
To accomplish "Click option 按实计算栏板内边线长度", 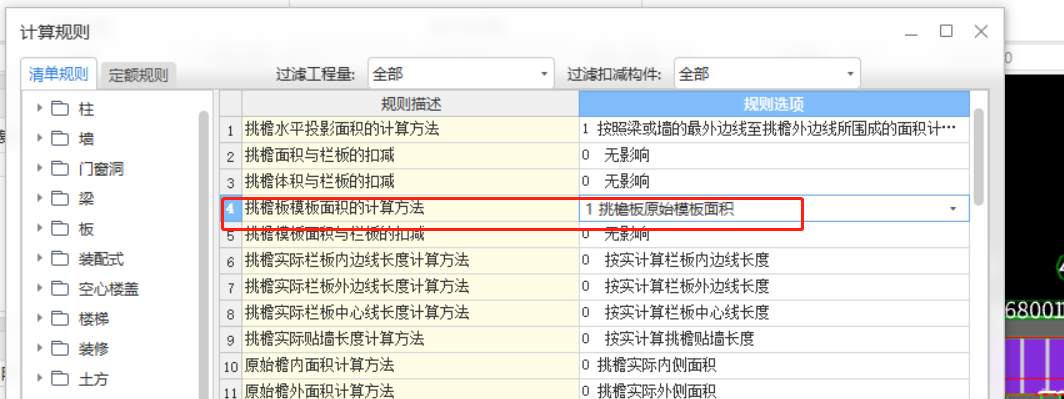I will coord(774,261).
